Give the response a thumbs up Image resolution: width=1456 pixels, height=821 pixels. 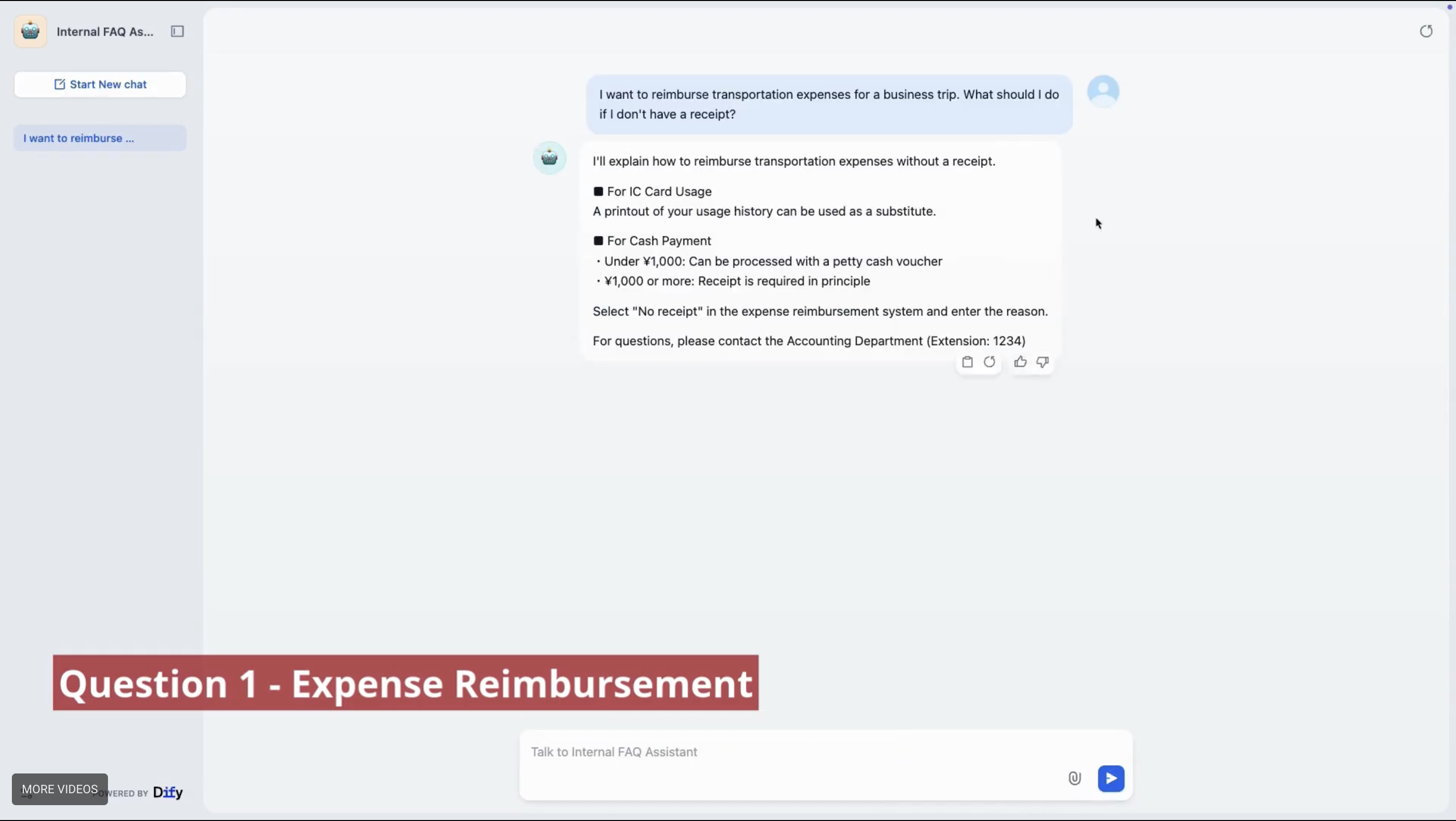pos(1020,361)
